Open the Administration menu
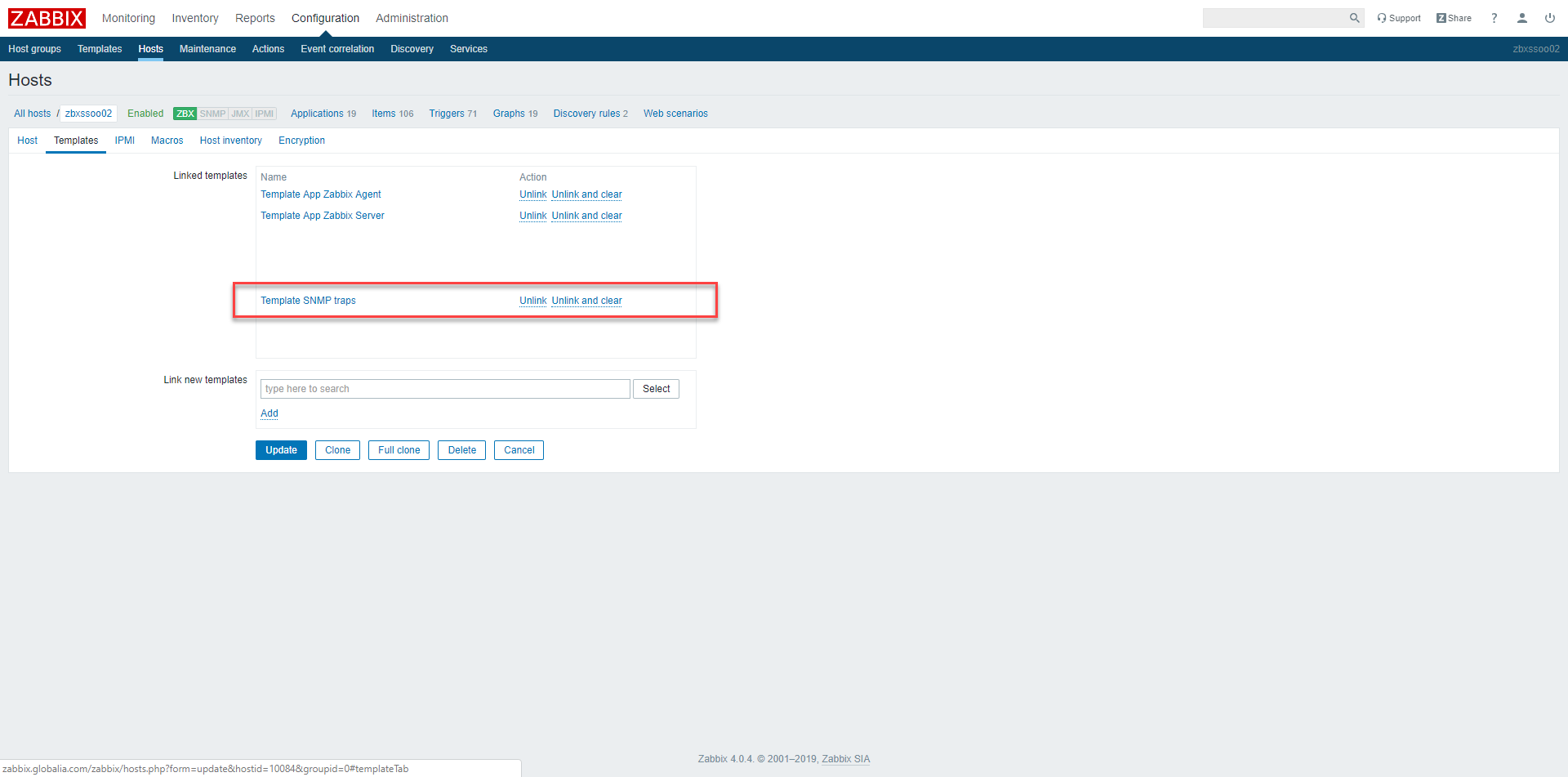The height and width of the screenshot is (777, 1568). (412, 18)
